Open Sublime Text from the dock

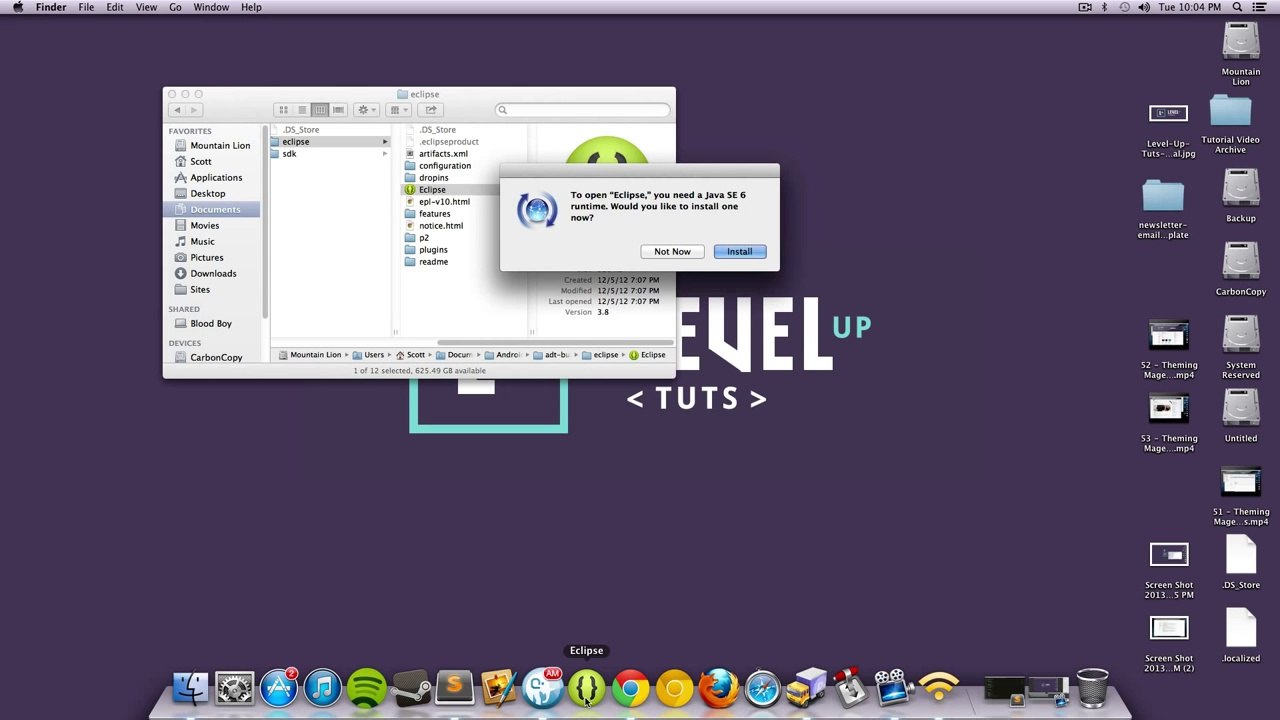pyautogui.click(x=455, y=688)
